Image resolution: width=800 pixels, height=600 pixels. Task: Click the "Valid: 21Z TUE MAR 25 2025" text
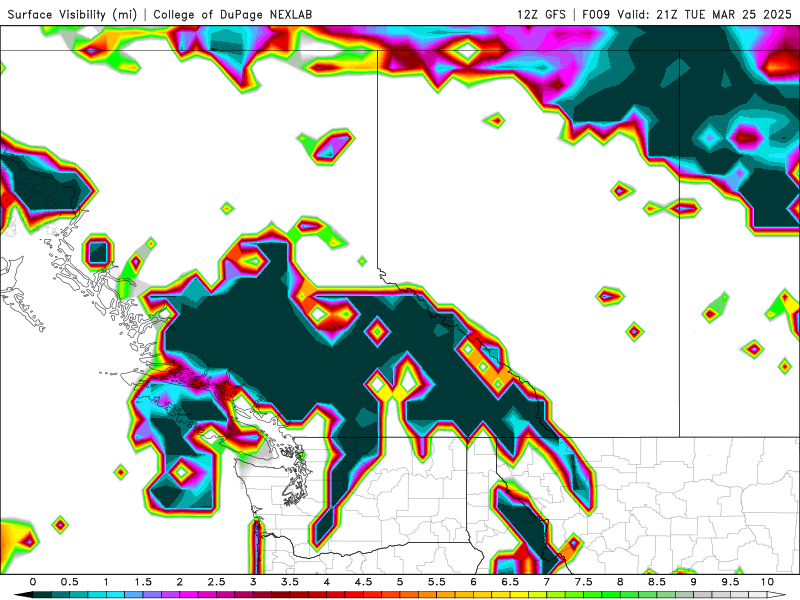(704, 14)
